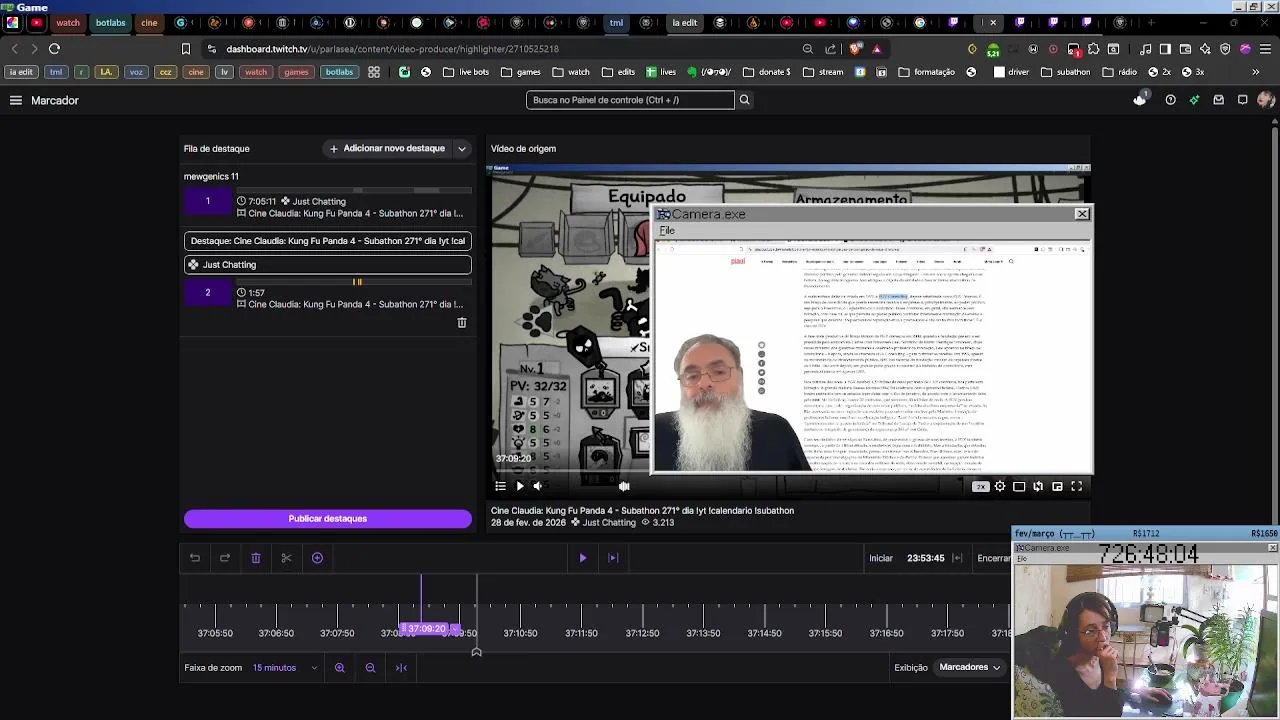Click the browser address bar URL
The width and height of the screenshot is (1280, 720).
[392, 49]
